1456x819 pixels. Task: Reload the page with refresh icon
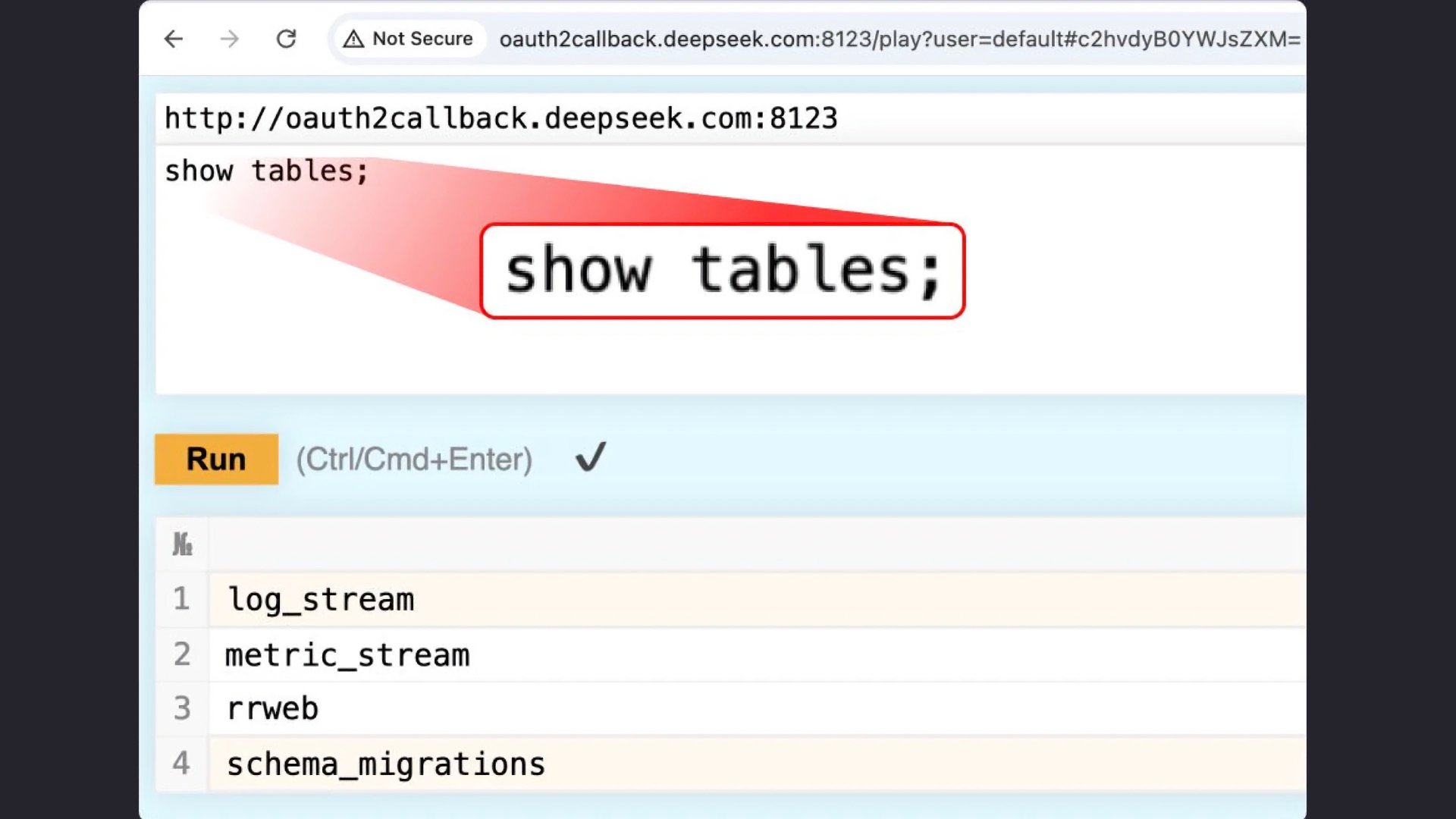286,39
